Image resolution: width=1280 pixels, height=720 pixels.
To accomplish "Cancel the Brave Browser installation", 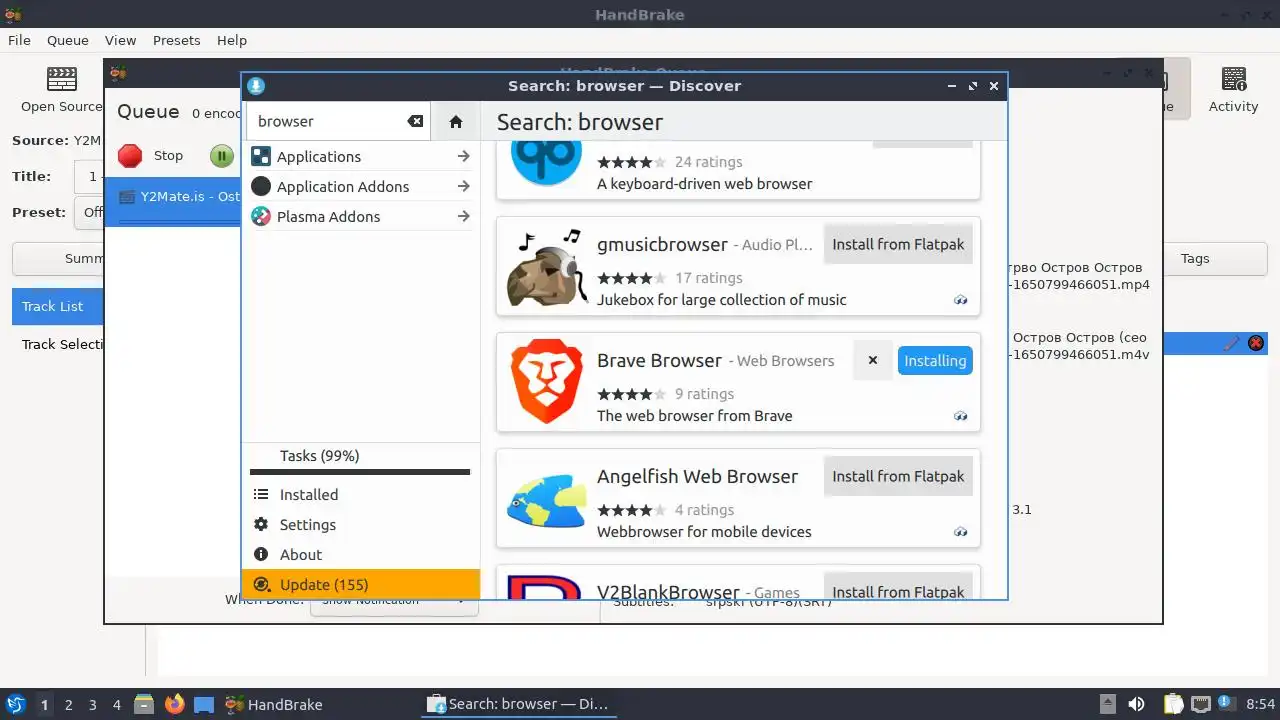I will pos(873,360).
